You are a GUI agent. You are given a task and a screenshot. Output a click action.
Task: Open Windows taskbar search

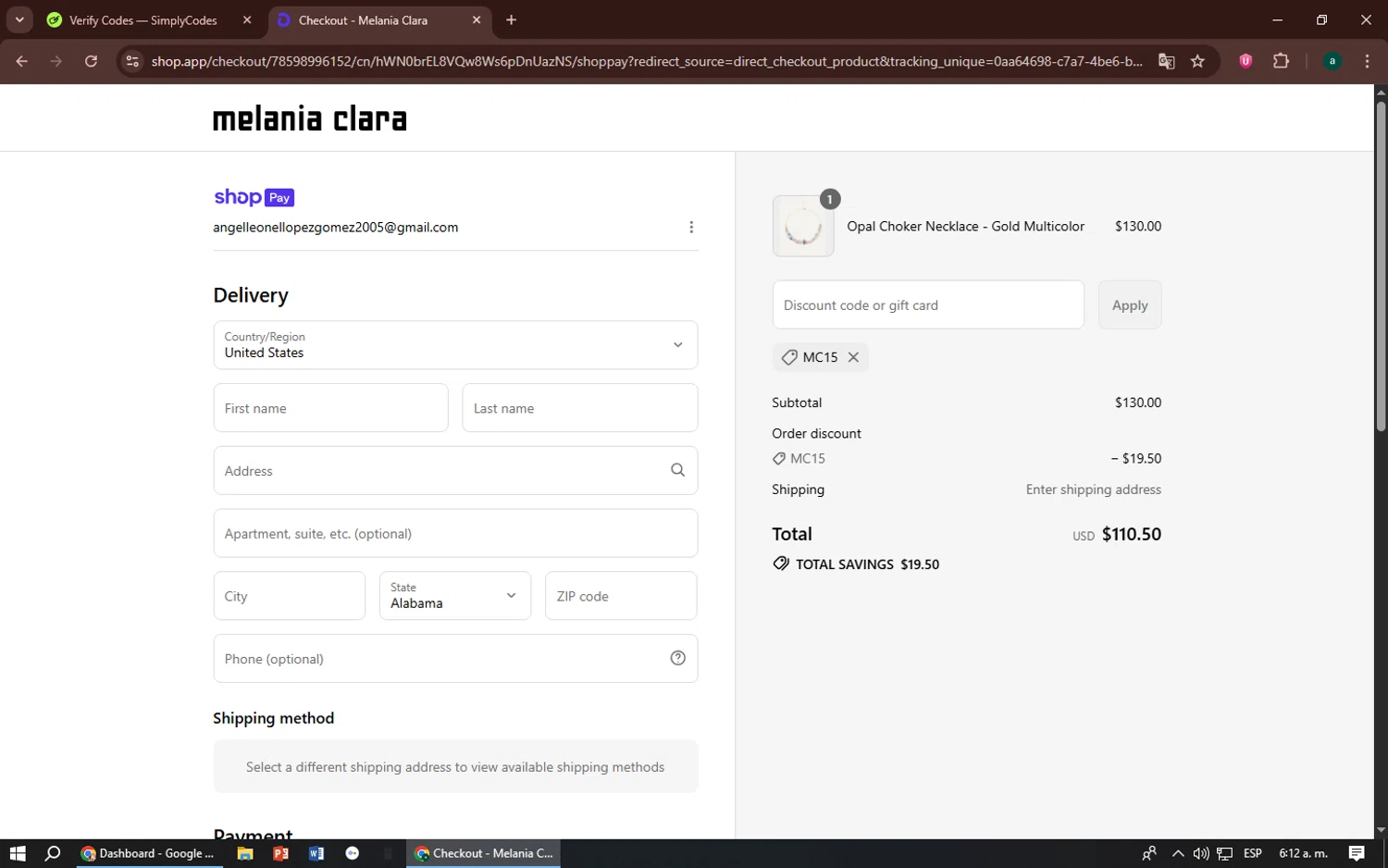click(x=53, y=853)
